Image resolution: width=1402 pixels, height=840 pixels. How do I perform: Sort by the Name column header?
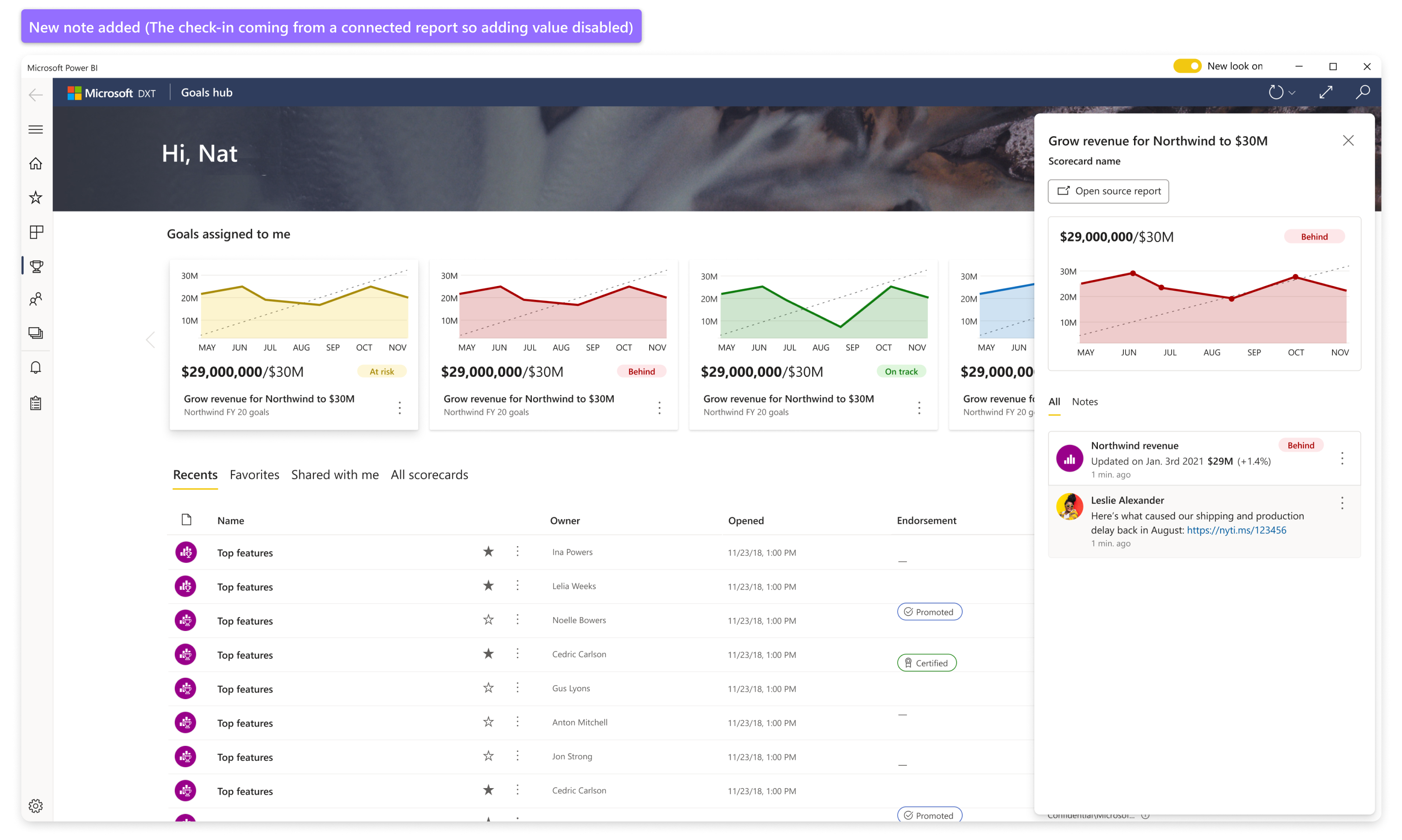tap(231, 520)
